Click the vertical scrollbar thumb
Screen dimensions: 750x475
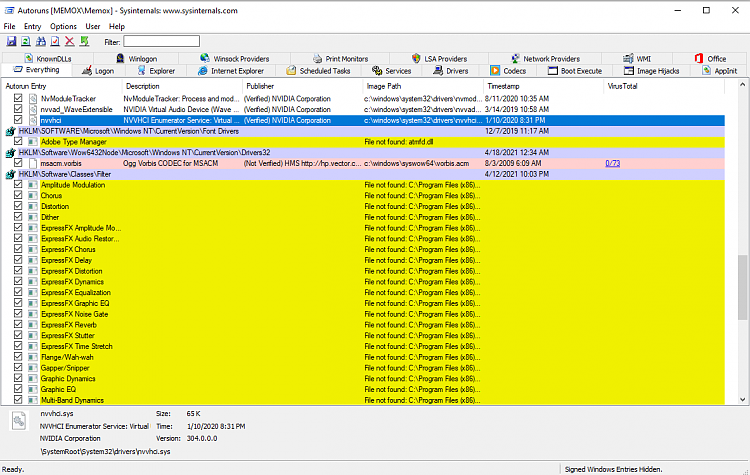[742, 287]
